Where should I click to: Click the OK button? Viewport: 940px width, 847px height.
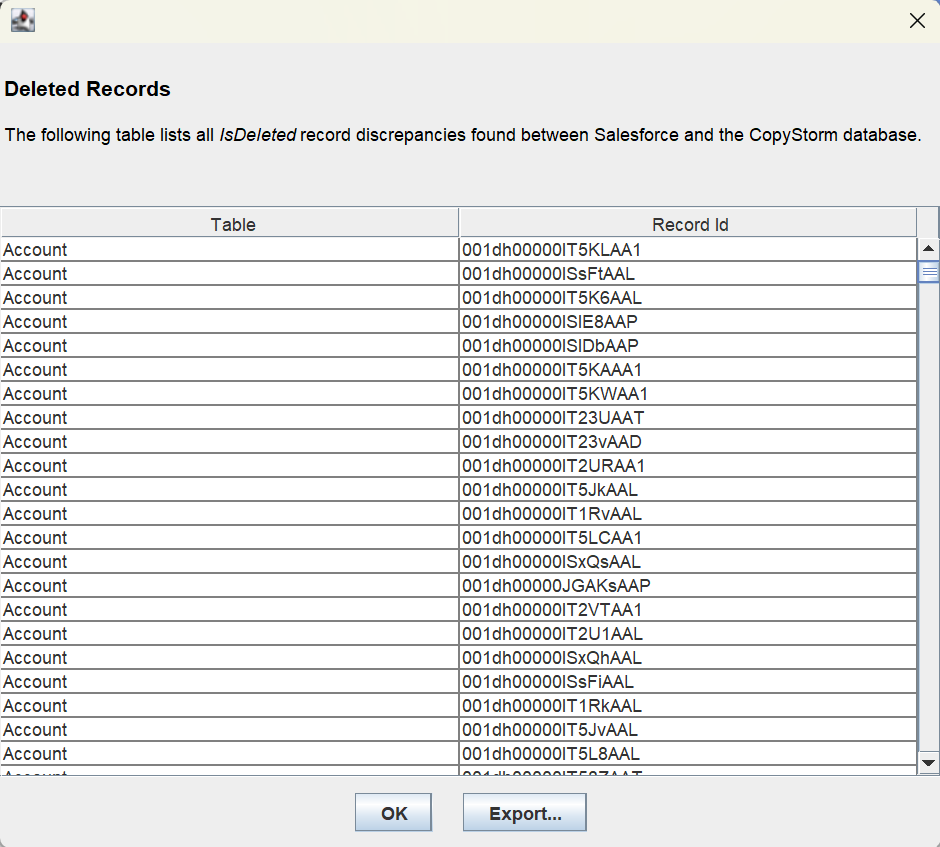point(394,813)
